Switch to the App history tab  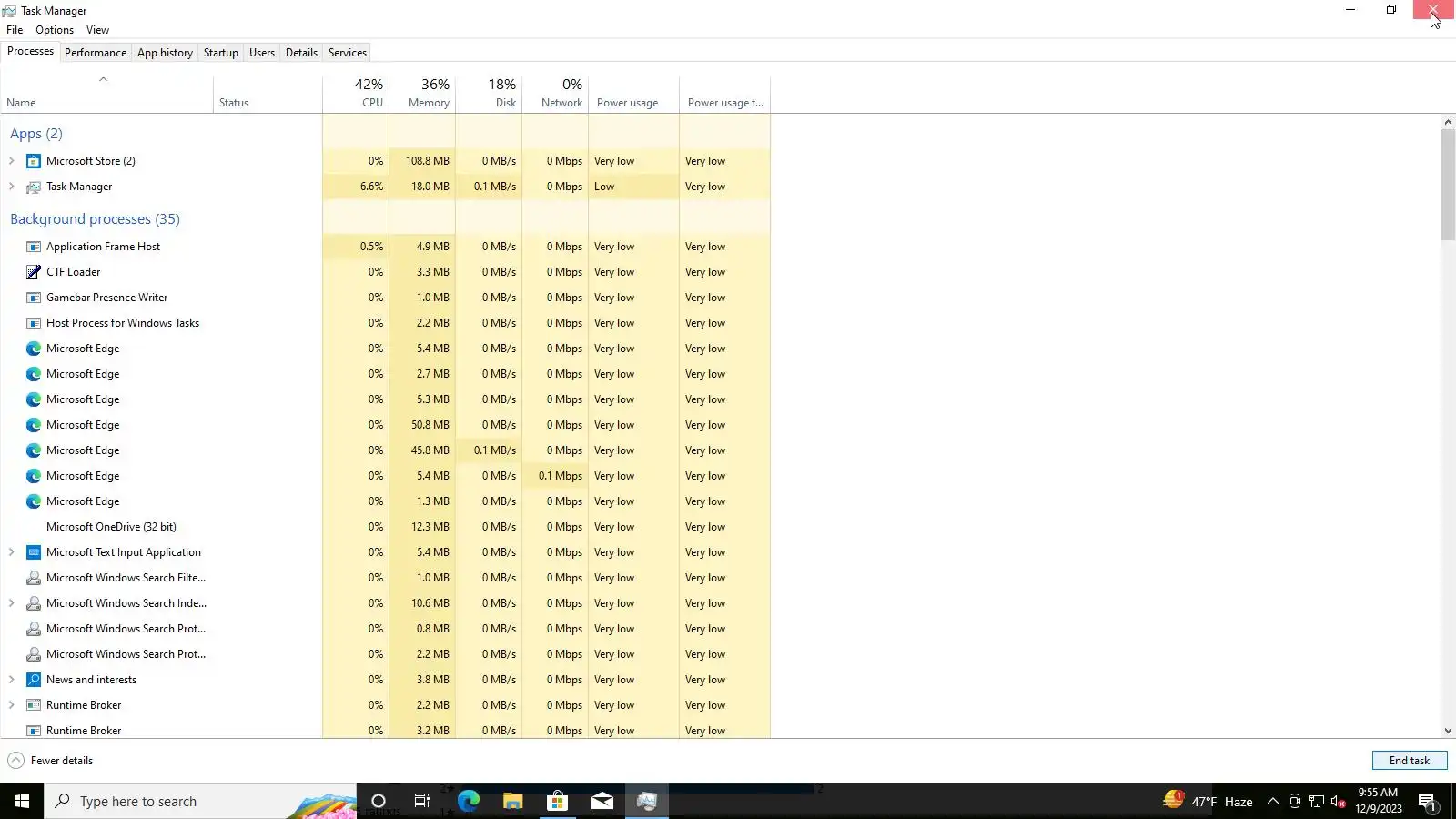tap(165, 53)
